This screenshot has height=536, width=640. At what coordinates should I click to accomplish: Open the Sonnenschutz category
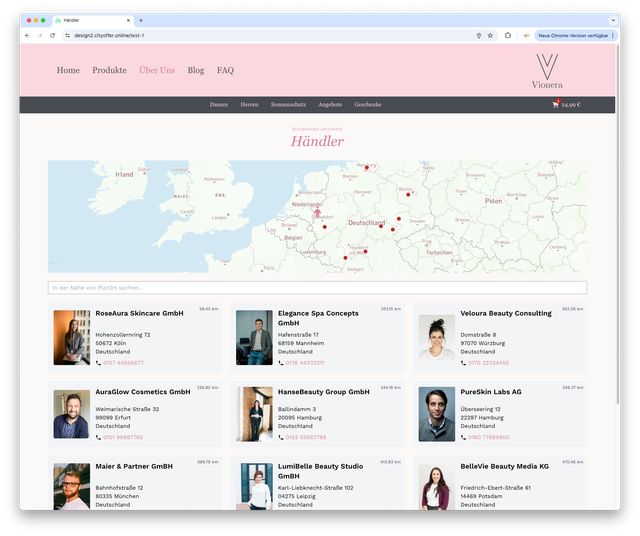[x=288, y=105]
